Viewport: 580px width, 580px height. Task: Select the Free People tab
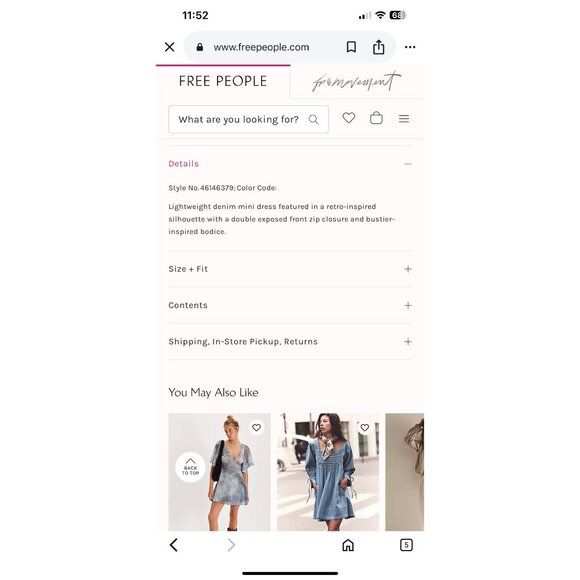click(x=223, y=82)
